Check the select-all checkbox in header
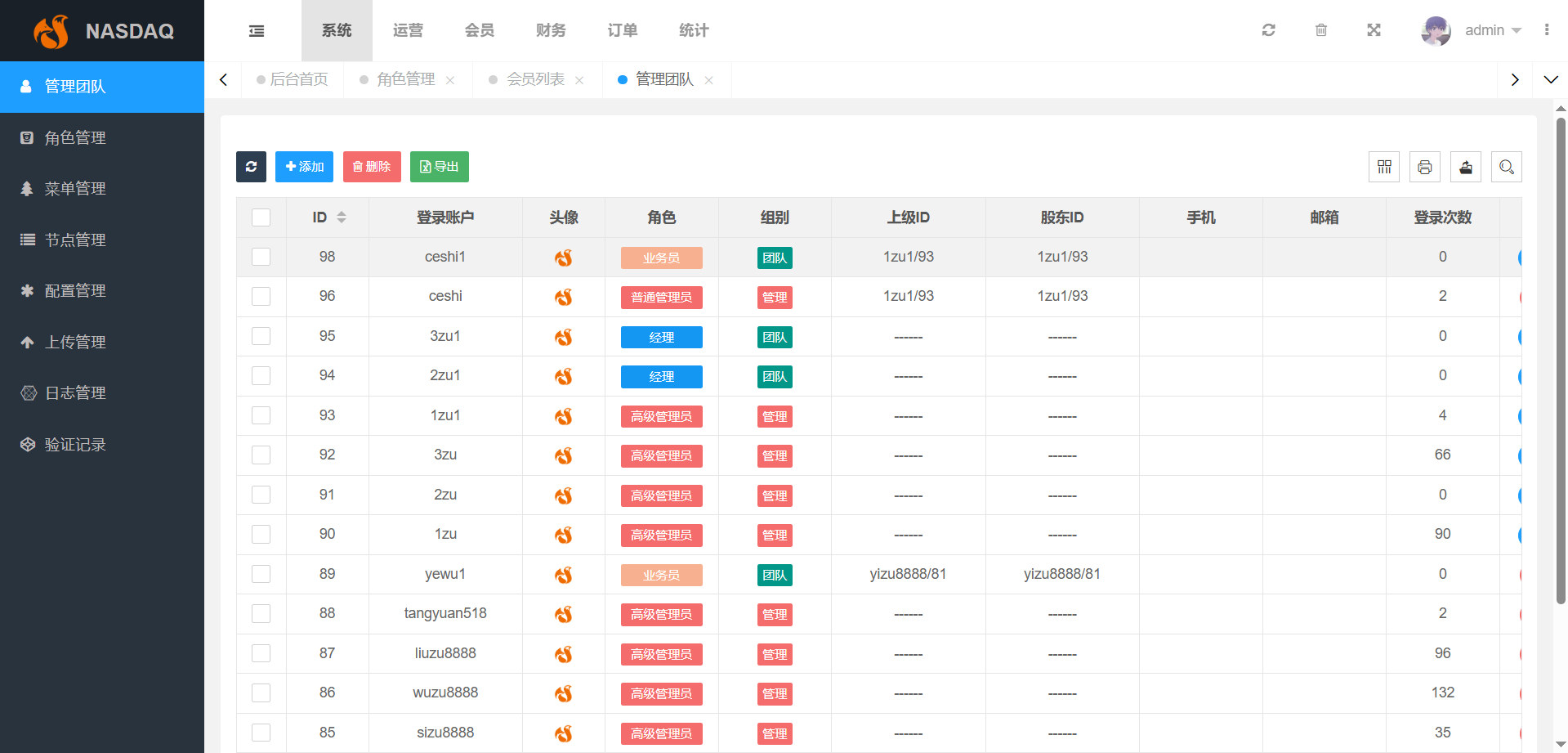Image resolution: width=1568 pixels, height=753 pixels. click(x=261, y=217)
